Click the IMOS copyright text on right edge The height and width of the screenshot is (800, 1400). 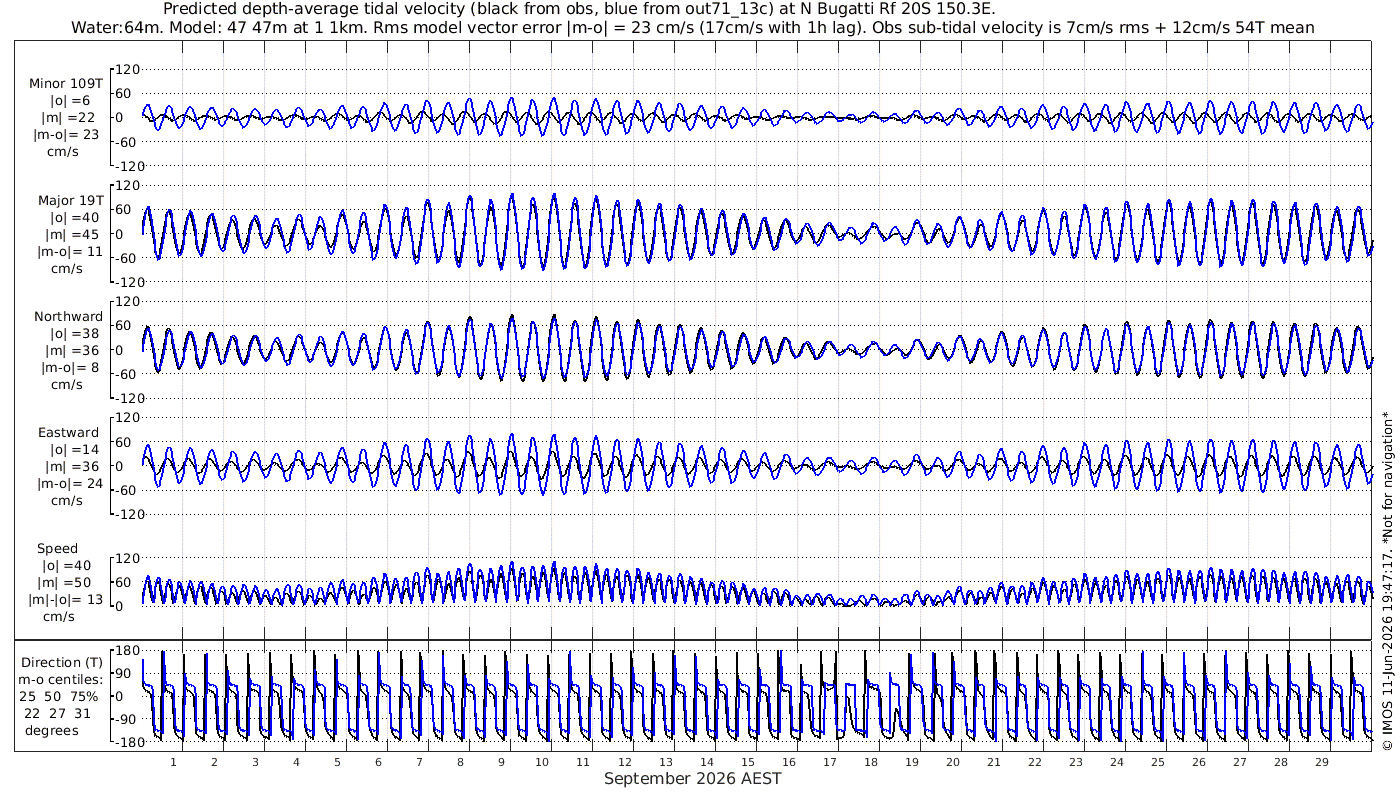click(1386, 595)
